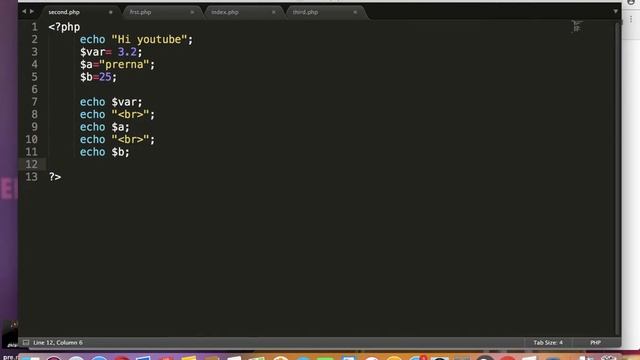This screenshot has height=360, width=640.
Task: Click the "prerna" string value
Action: [x=124, y=65]
